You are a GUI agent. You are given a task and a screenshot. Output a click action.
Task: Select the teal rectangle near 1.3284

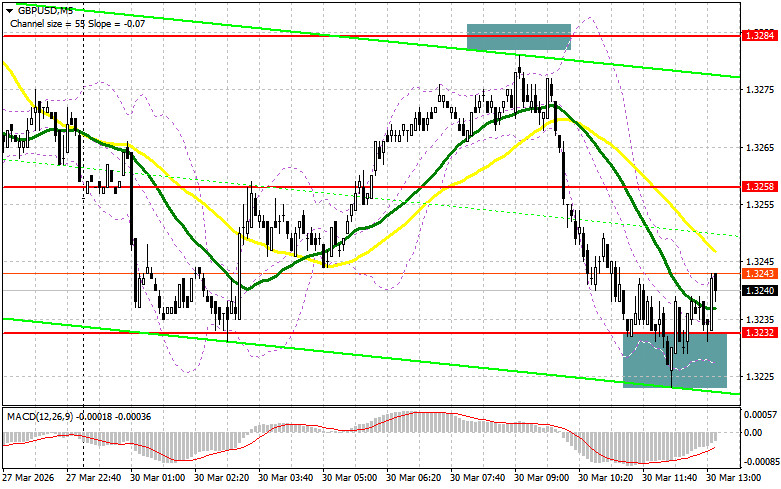click(519, 37)
